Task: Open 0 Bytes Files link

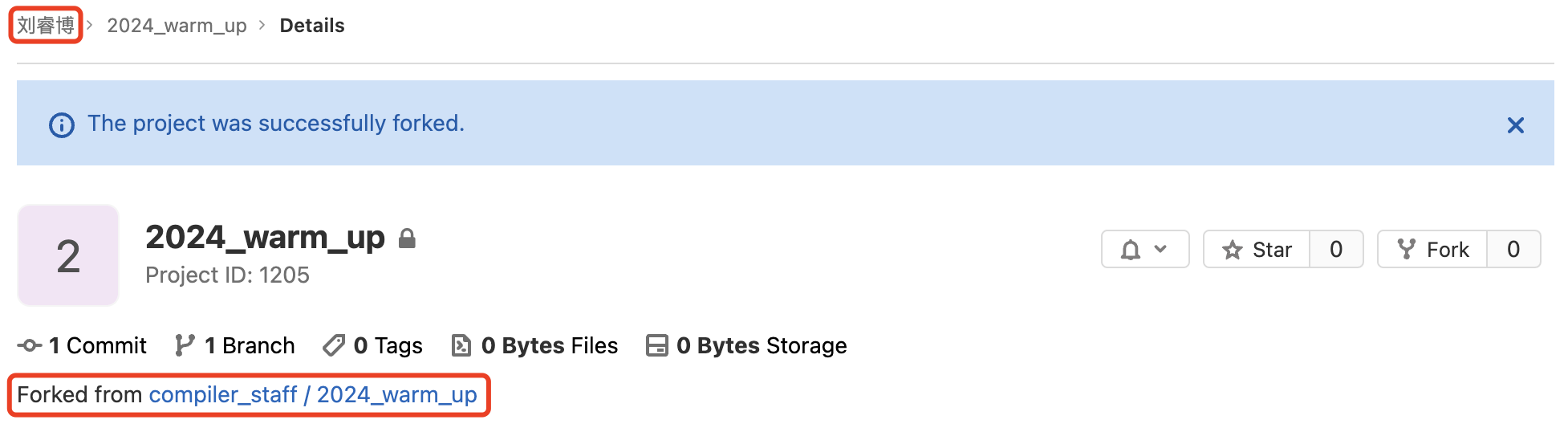Action: (534, 345)
